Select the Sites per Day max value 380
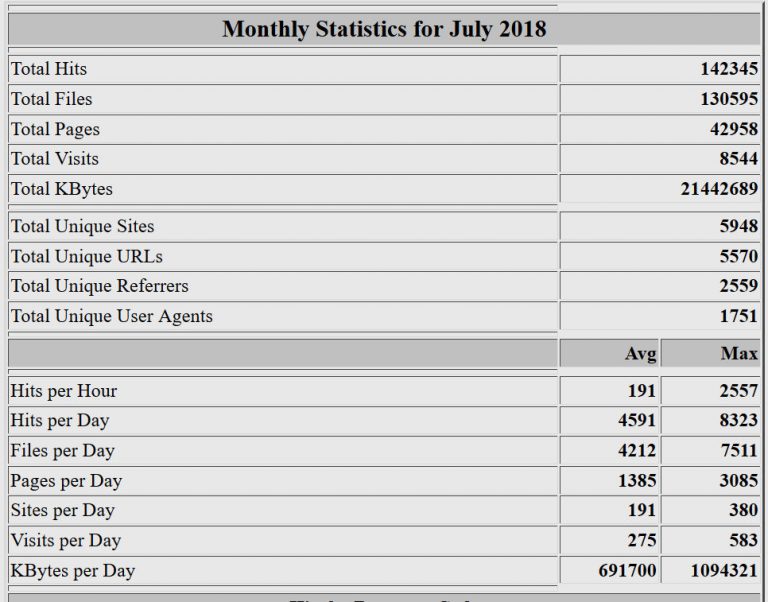The width and height of the screenshot is (768, 602). click(742, 511)
